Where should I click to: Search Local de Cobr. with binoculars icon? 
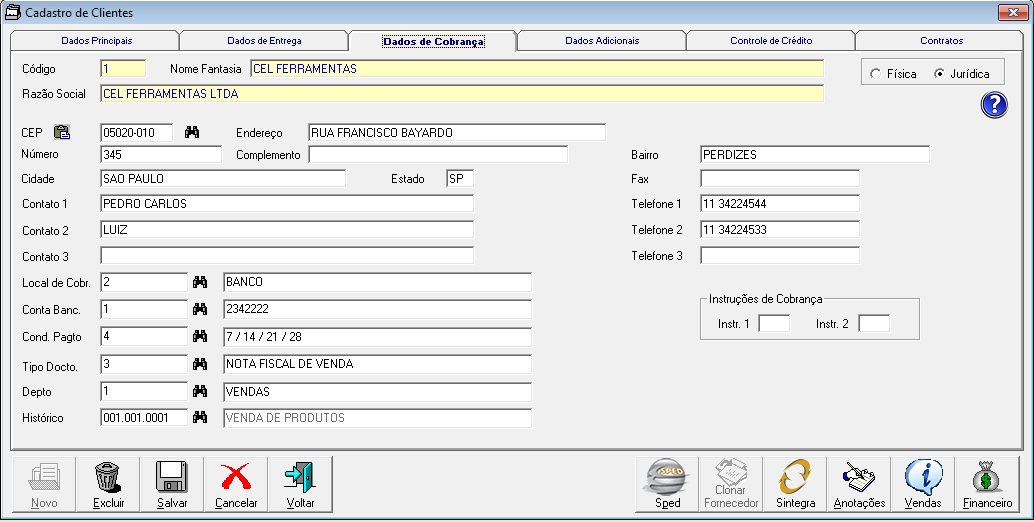[199, 282]
